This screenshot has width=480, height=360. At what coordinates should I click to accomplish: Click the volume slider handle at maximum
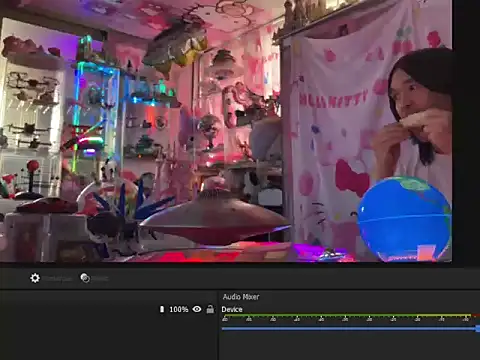click(478, 329)
